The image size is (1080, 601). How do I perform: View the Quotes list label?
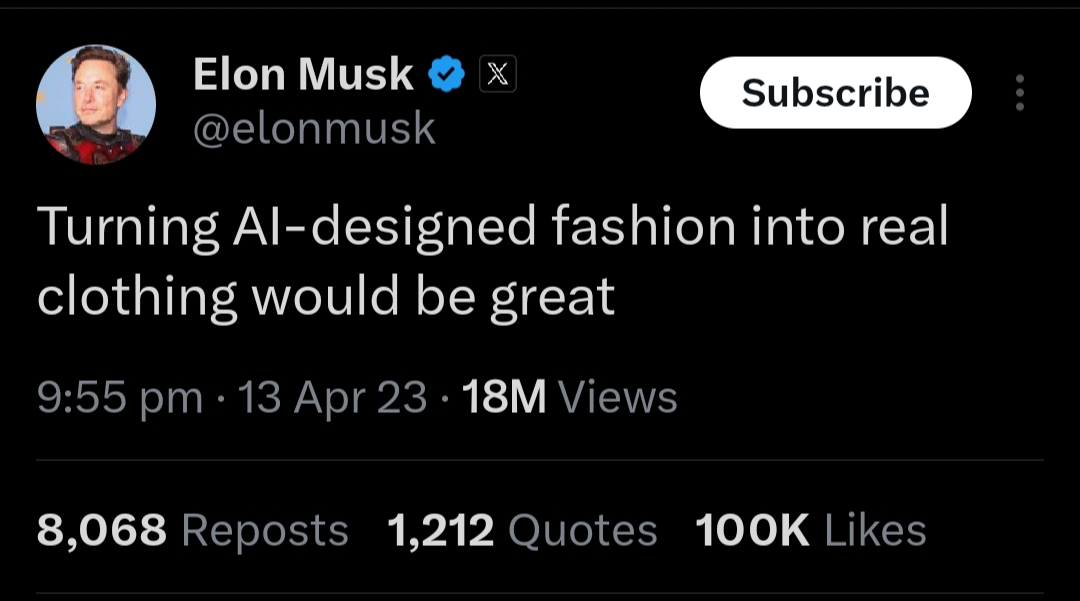pos(582,530)
